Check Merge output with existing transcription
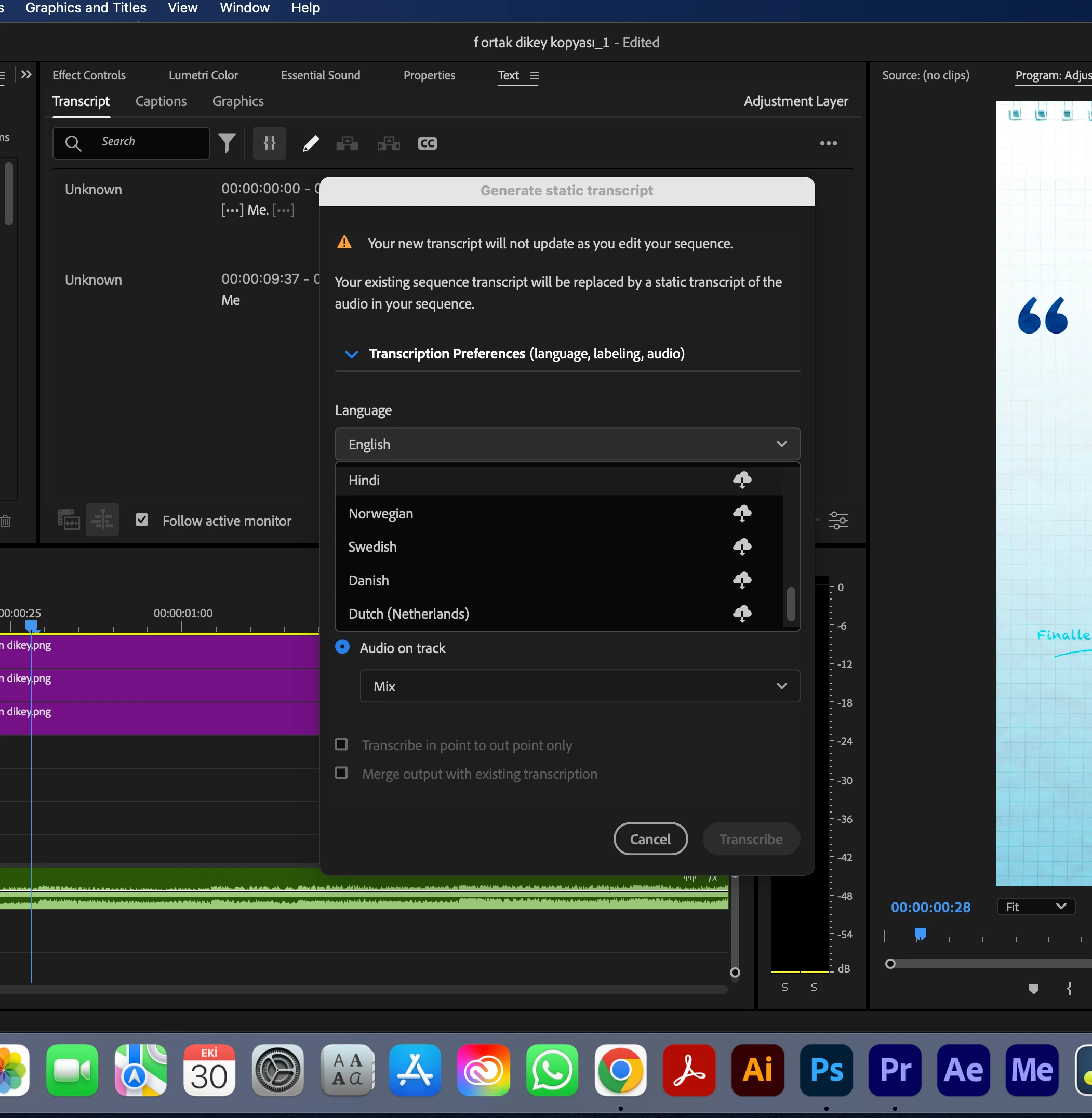This screenshot has height=1118, width=1092. [342, 773]
